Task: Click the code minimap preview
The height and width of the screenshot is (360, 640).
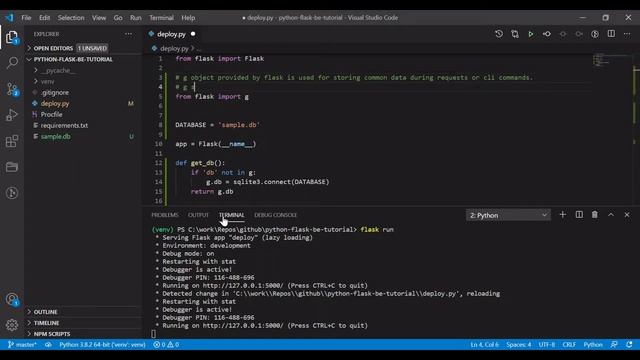Action: tap(611, 60)
